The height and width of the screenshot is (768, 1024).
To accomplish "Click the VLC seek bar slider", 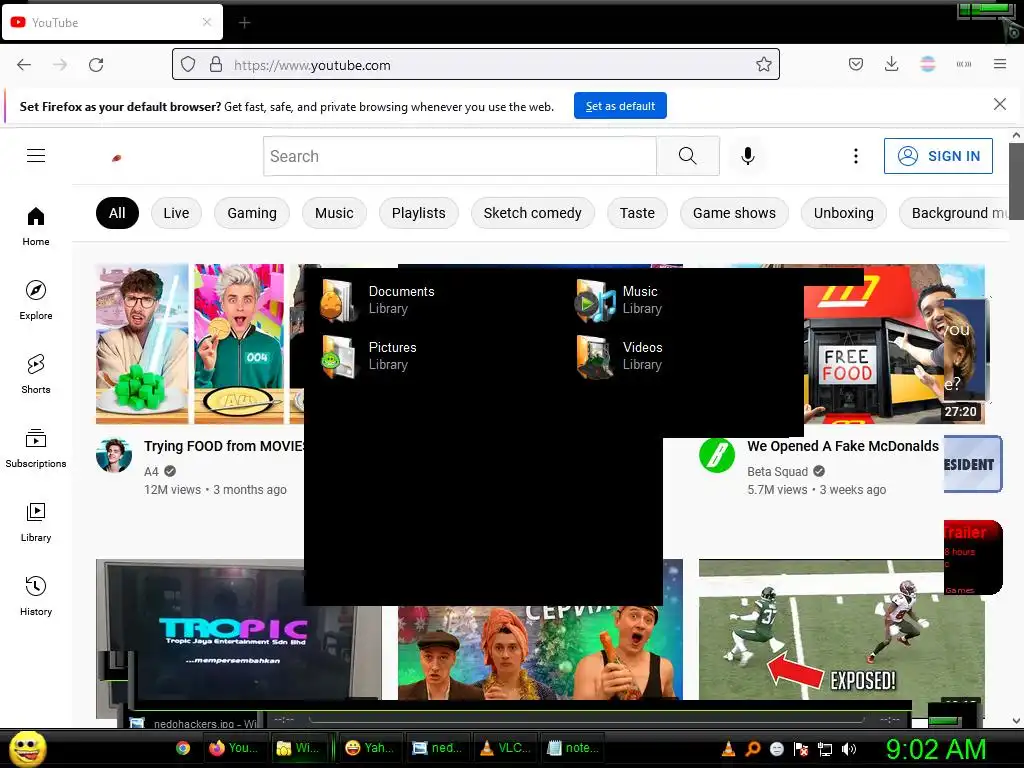I will pos(586,720).
